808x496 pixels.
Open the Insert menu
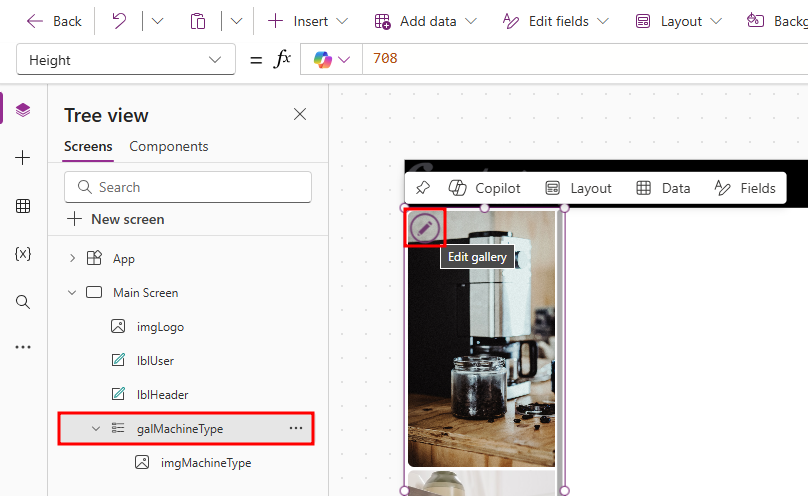click(x=308, y=21)
